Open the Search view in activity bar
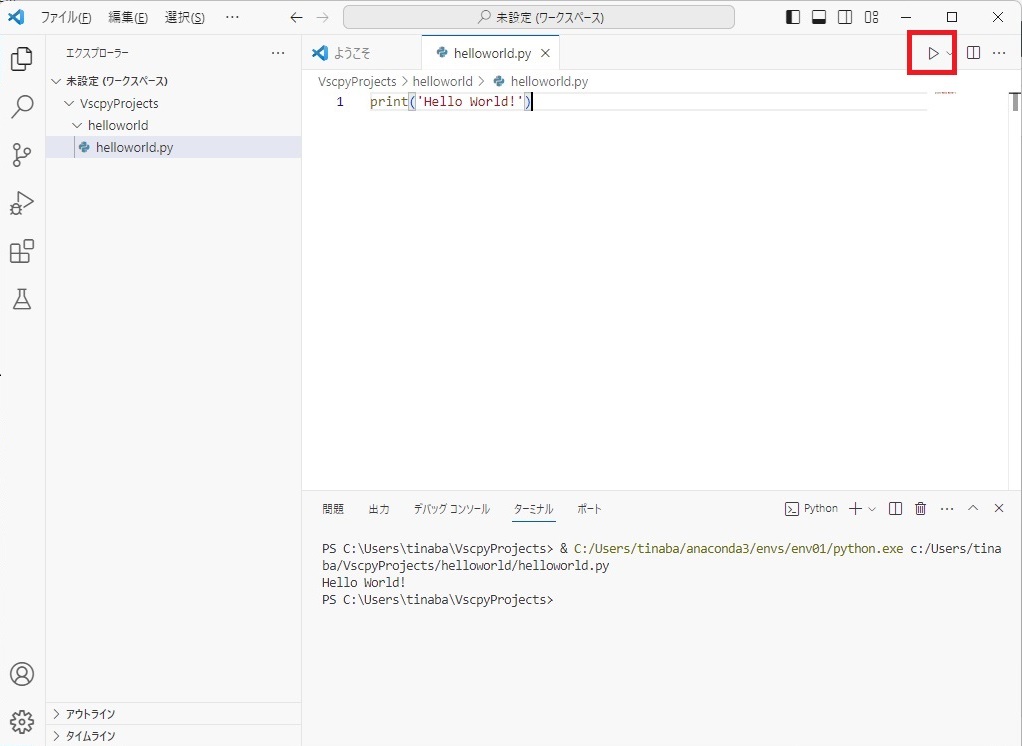The width and height of the screenshot is (1022, 746). pyautogui.click(x=22, y=107)
